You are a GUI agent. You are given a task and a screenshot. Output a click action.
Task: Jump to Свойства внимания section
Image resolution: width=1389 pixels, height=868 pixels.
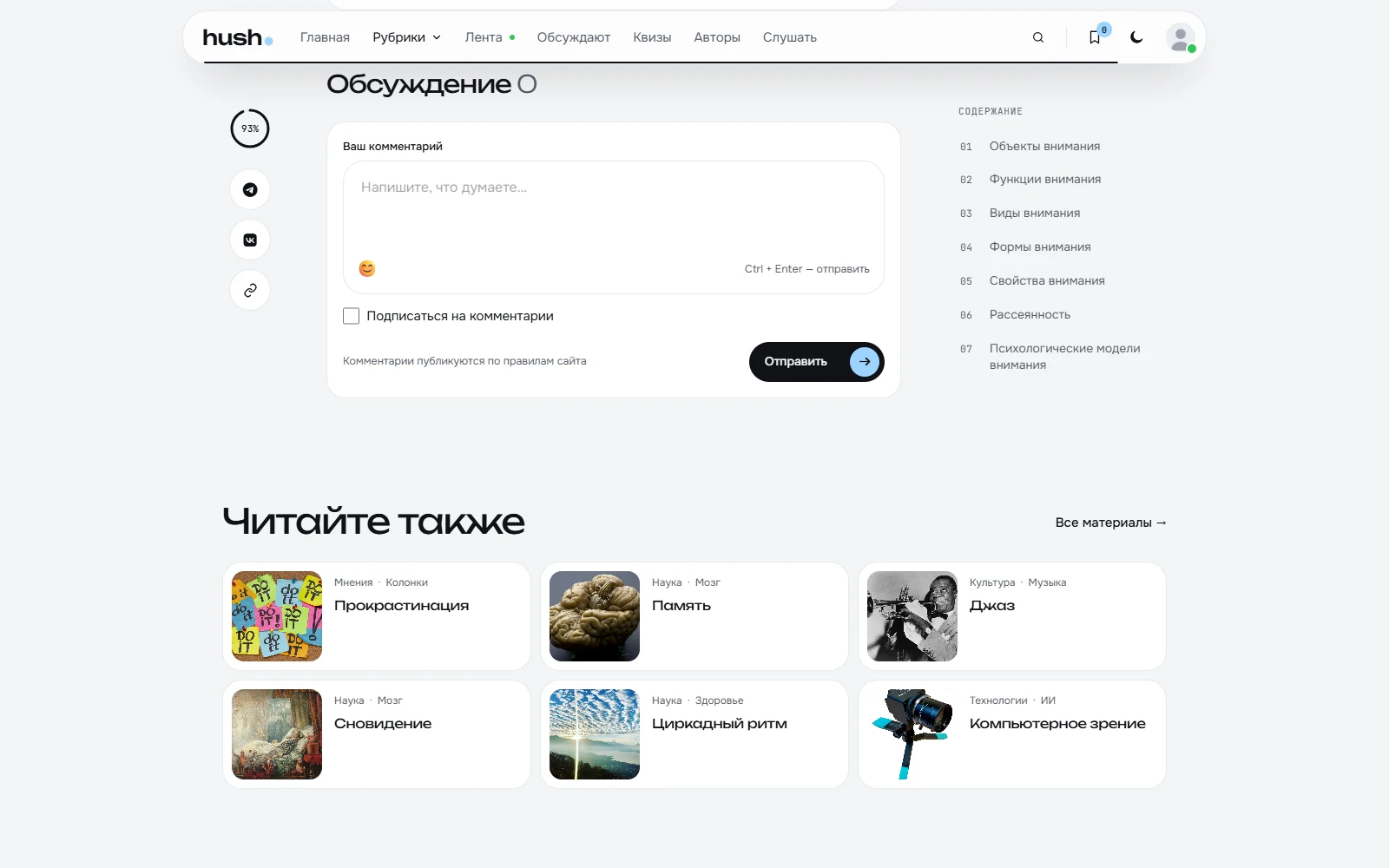pos(1047,280)
